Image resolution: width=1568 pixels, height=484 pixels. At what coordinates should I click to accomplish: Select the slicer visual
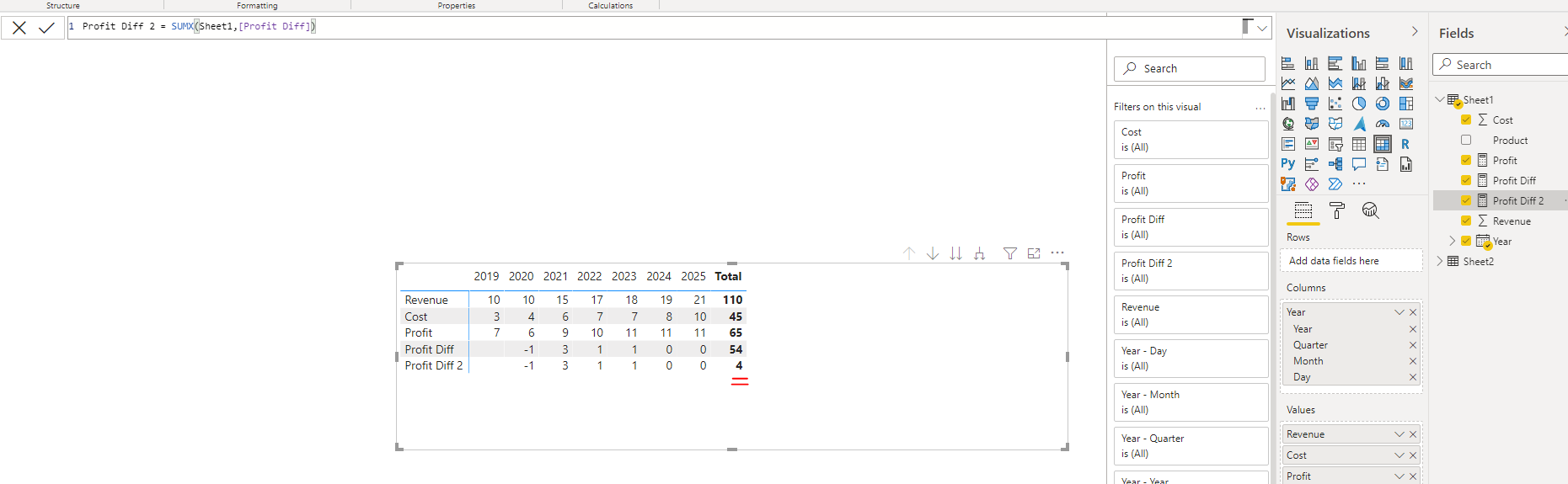tap(1335, 144)
